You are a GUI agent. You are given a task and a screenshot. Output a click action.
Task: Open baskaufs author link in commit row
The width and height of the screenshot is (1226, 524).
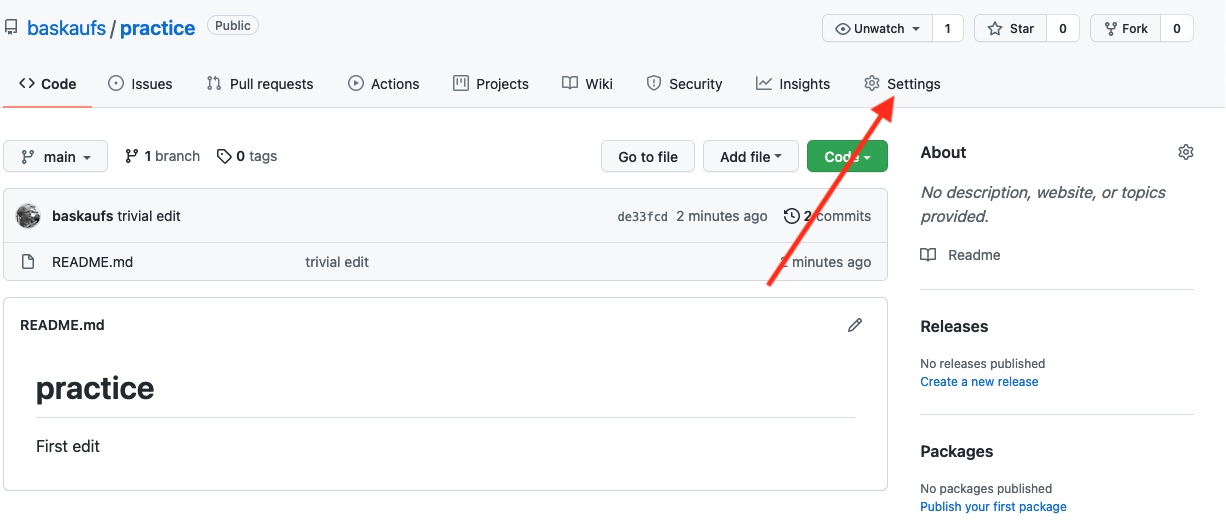(x=82, y=216)
